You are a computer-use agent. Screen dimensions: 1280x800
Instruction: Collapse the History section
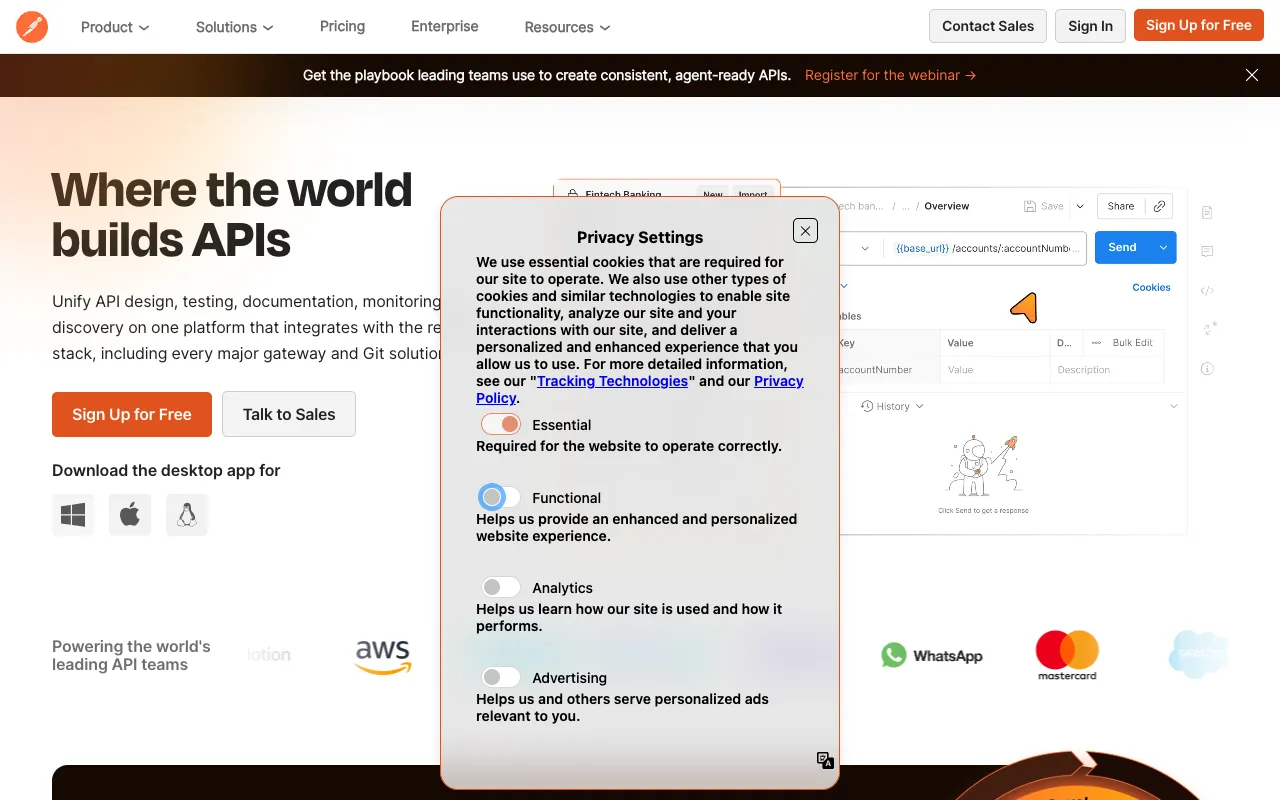click(x=1173, y=405)
